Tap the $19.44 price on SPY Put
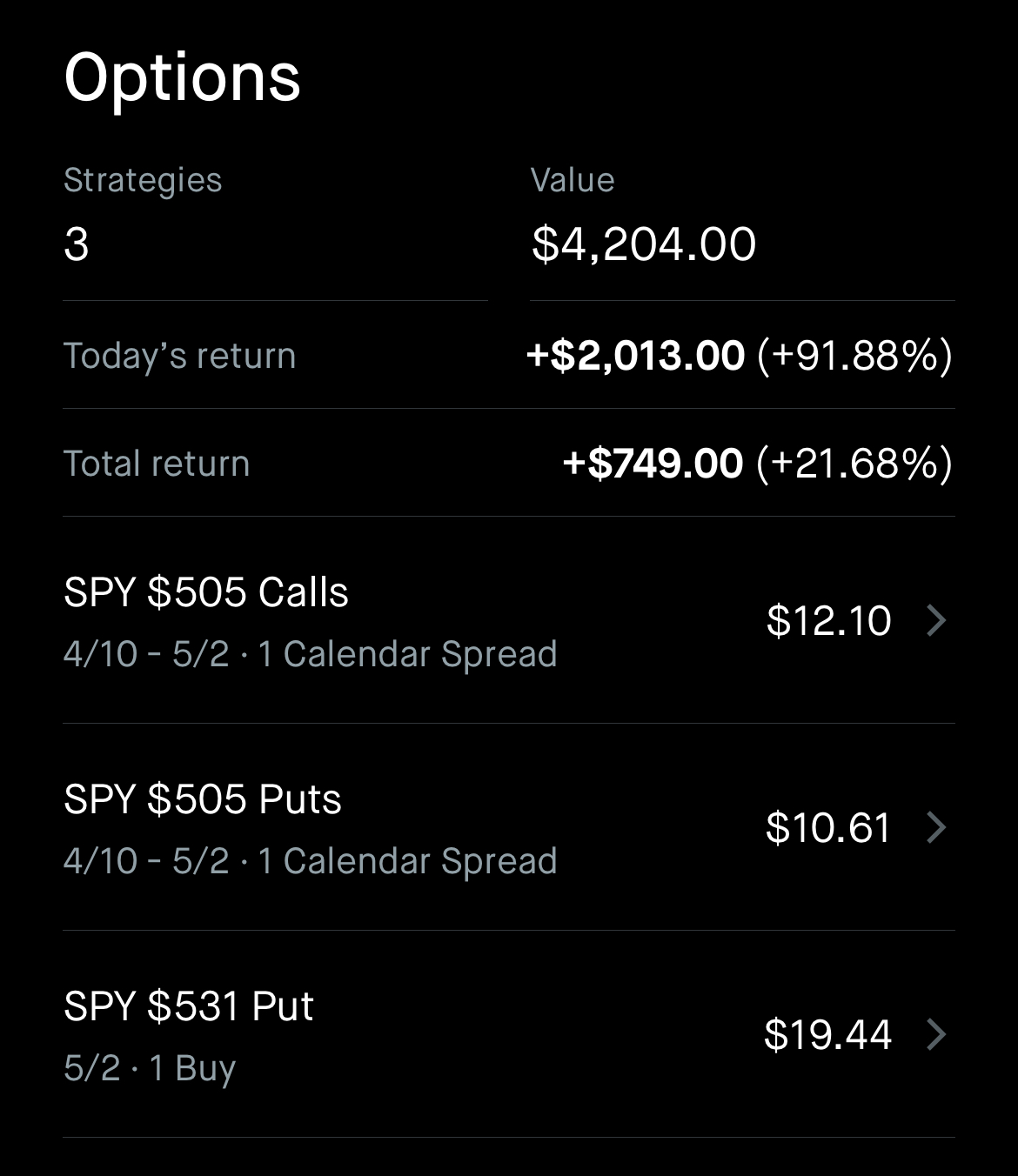1018x1176 pixels. [x=827, y=1034]
